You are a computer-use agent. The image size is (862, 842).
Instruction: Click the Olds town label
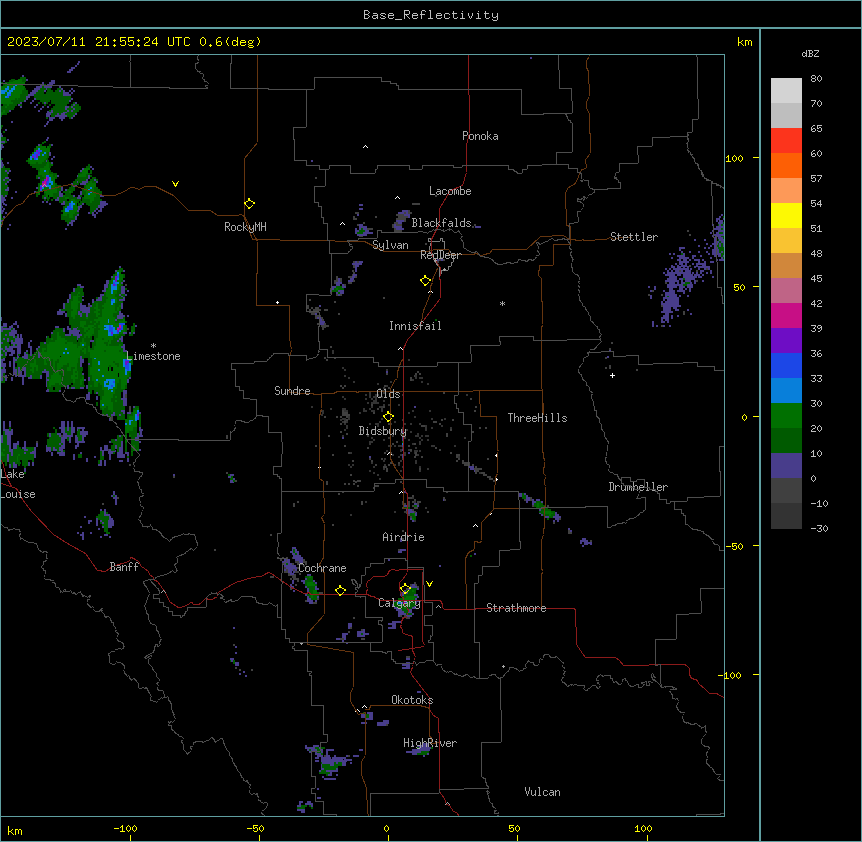(388, 394)
